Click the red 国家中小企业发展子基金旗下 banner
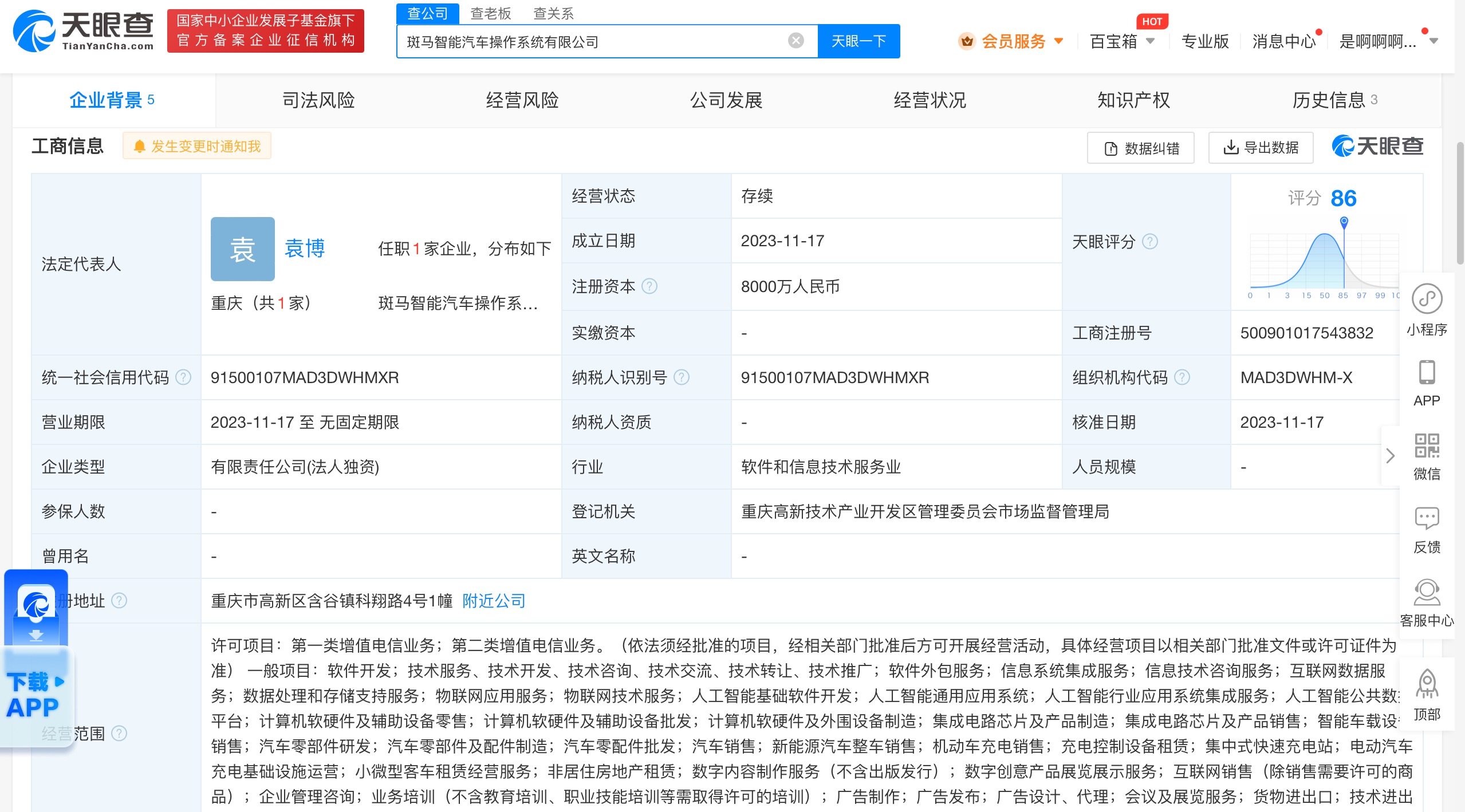Screen dimensions: 1465x812 point(265,31)
